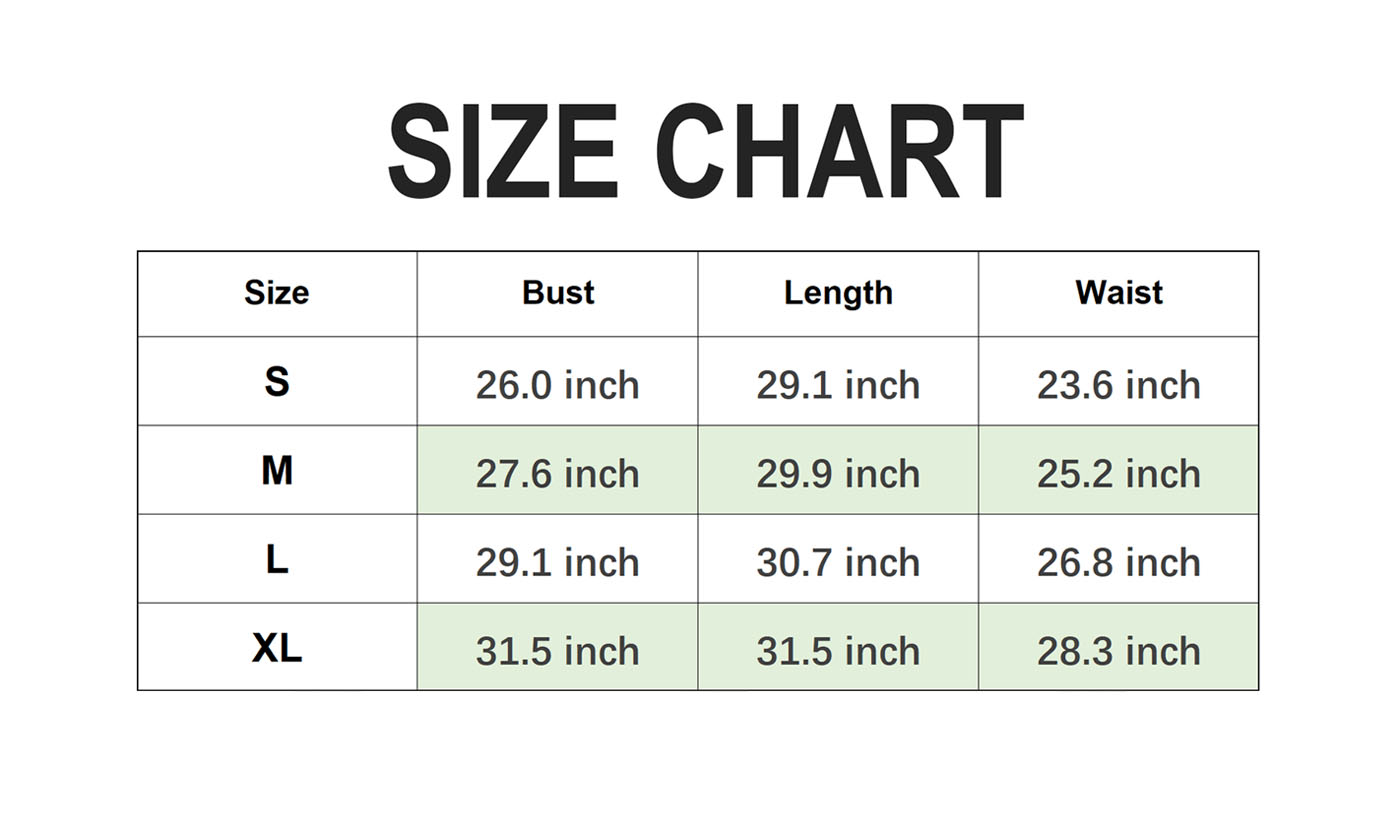This screenshot has width=1400, height=840.
Task: Select the XL row bust value
Action: [x=558, y=651]
